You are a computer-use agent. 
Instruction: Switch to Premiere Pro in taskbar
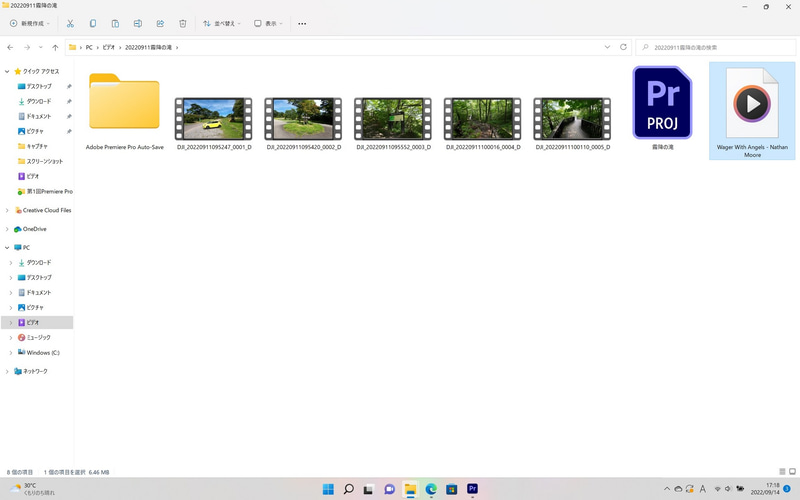[472, 489]
